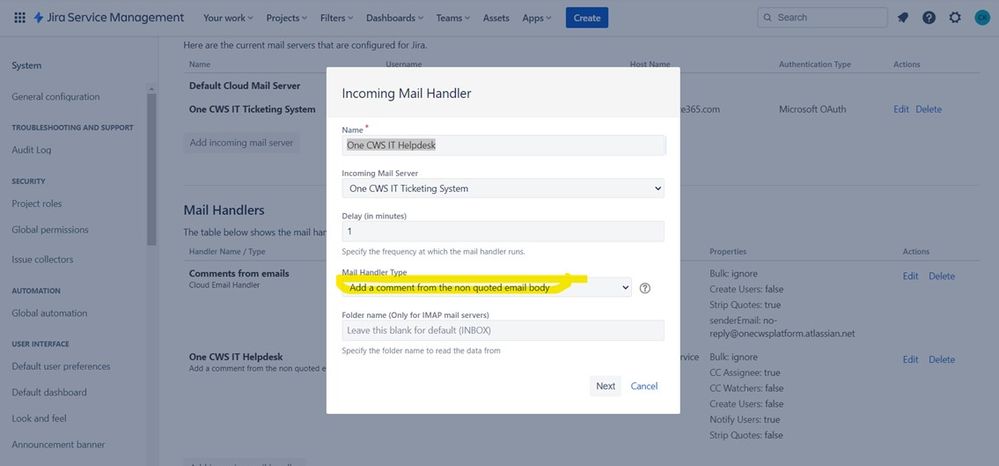Image resolution: width=999 pixels, height=466 pixels.
Task: Click the Mail Handlers heading
Action: 224,210
